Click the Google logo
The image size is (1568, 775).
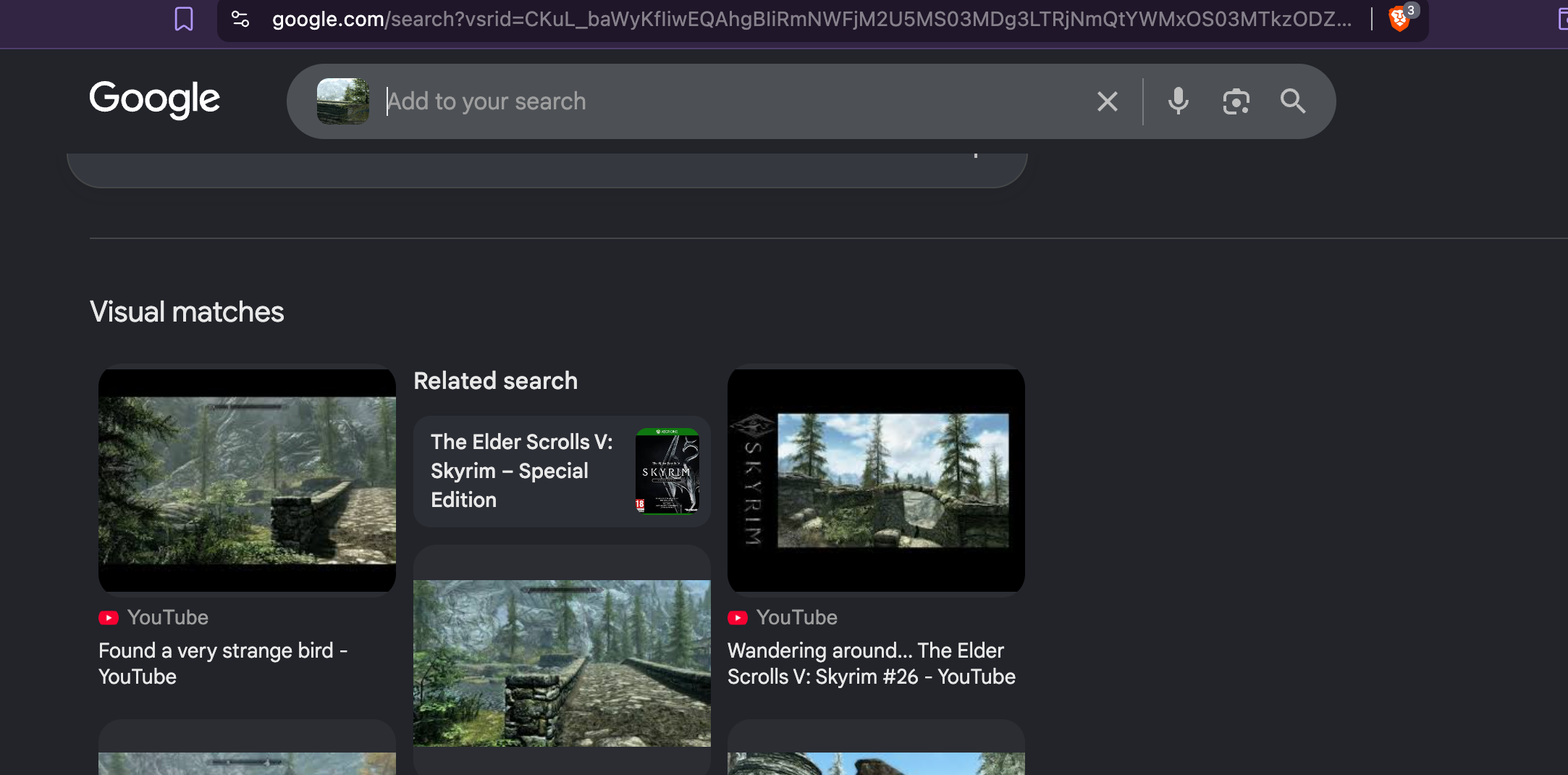coord(154,99)
